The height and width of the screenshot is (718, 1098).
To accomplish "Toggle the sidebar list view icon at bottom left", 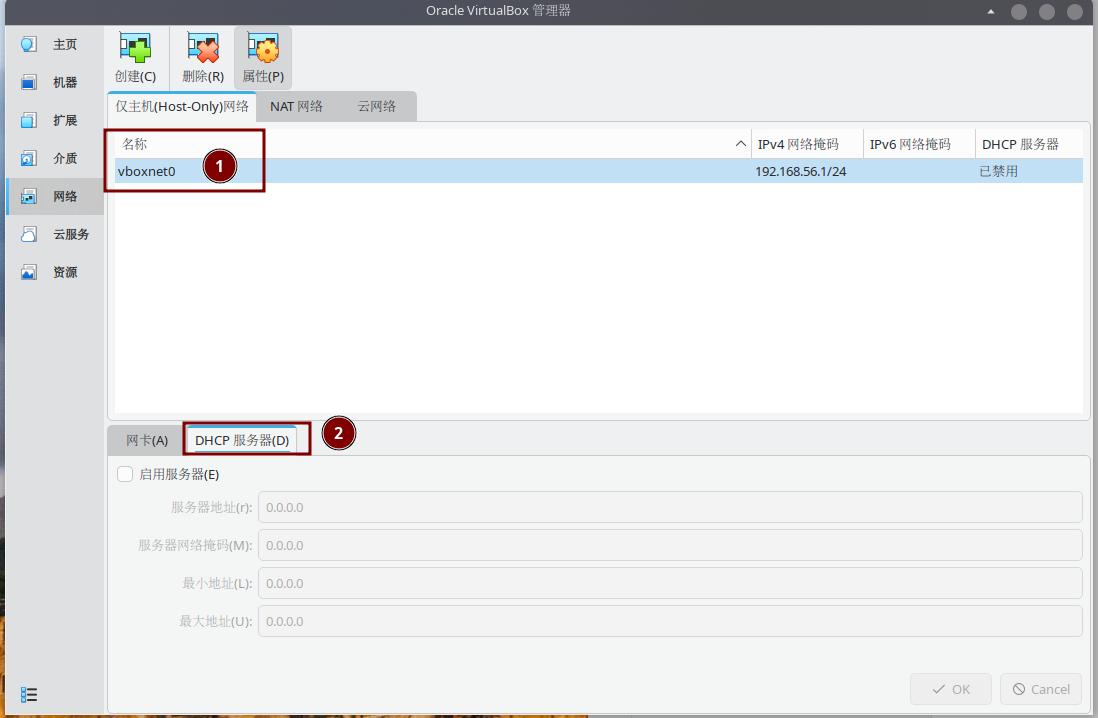I will 29,694.
